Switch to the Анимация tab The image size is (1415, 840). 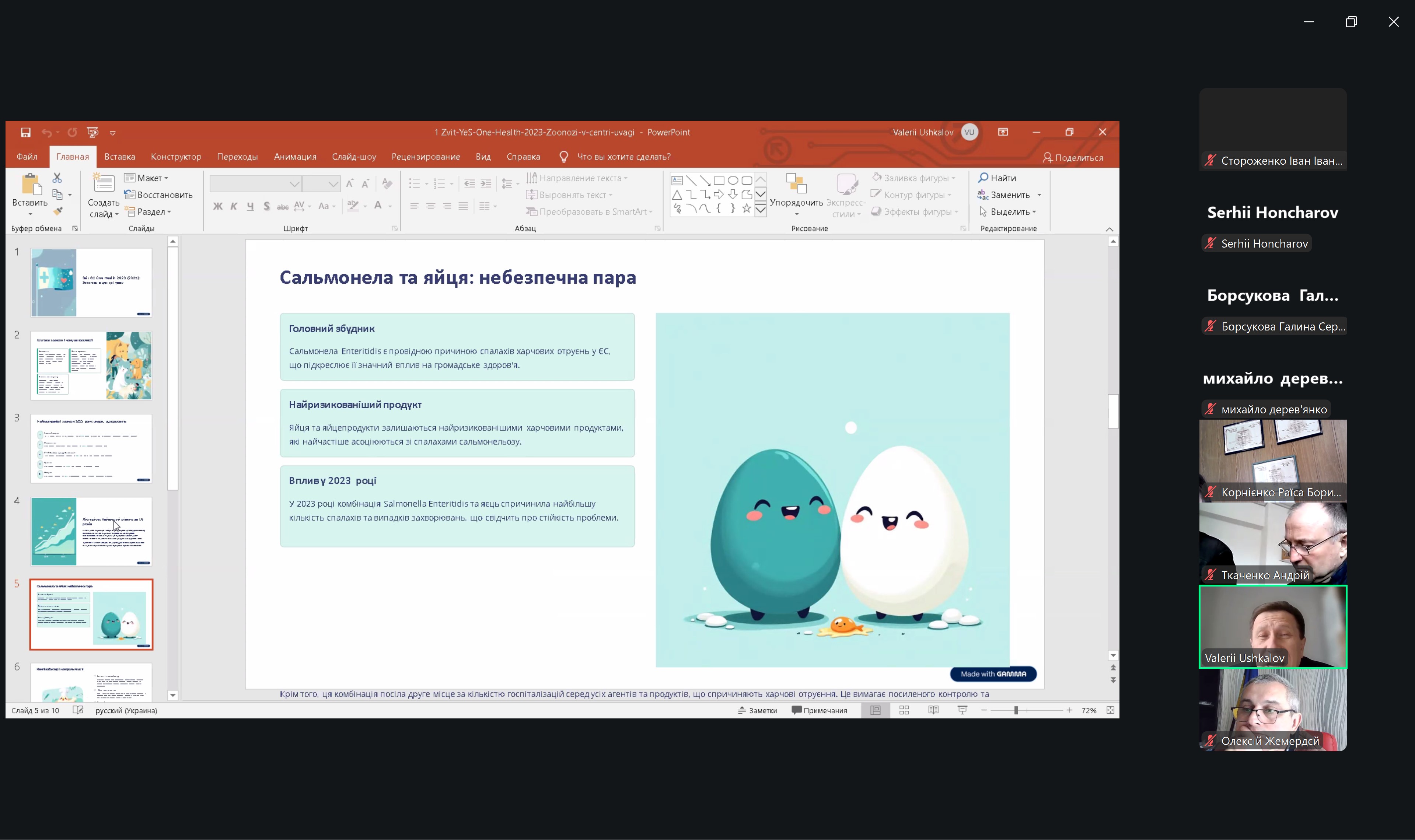click(295, 157)
